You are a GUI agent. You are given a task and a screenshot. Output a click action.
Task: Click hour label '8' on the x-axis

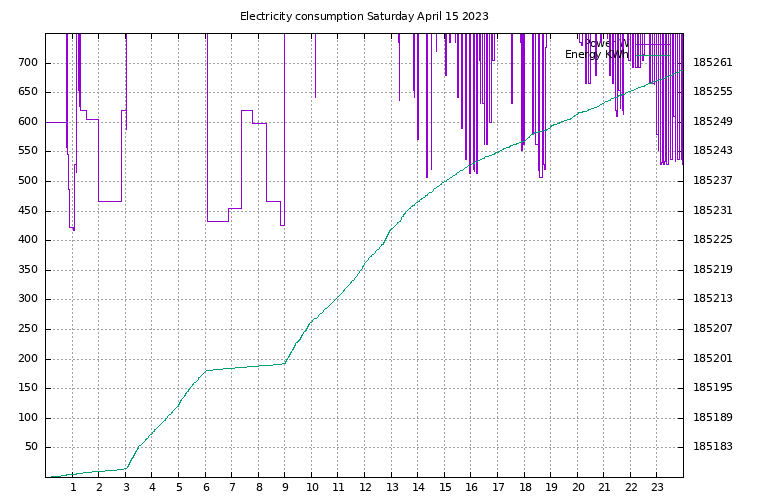pos(259,487)
